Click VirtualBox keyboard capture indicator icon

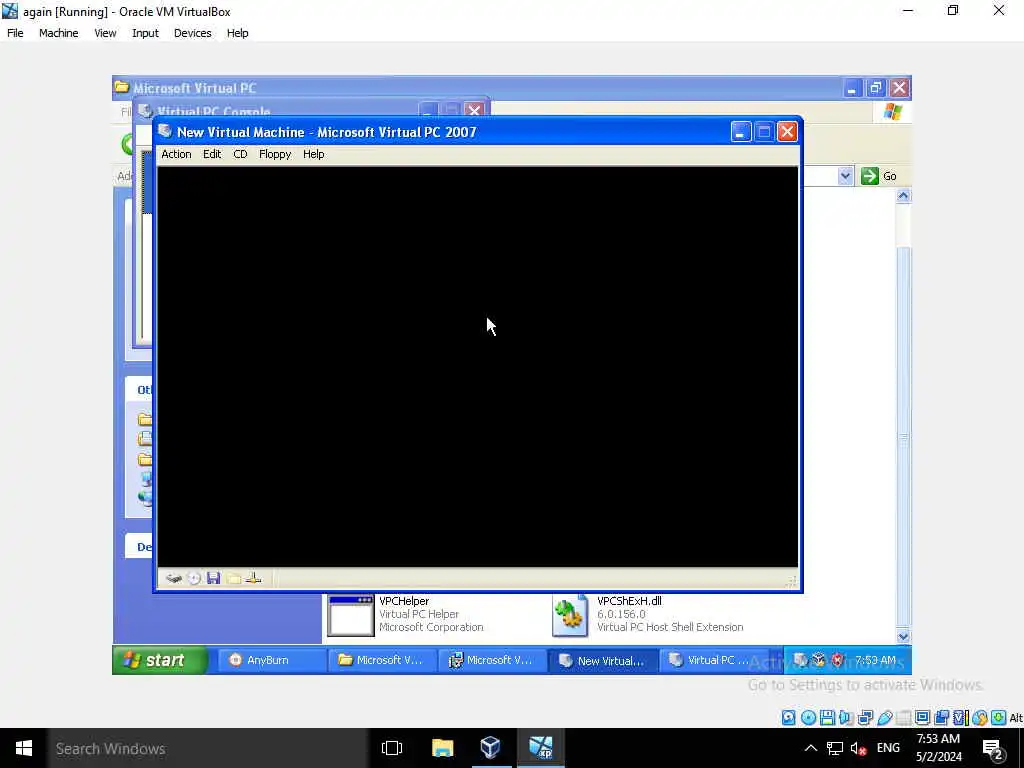999,718
